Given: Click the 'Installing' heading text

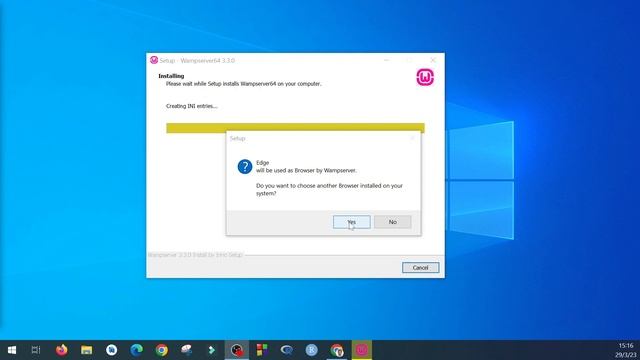Looking at the screenshot, I should pos(171,76).
